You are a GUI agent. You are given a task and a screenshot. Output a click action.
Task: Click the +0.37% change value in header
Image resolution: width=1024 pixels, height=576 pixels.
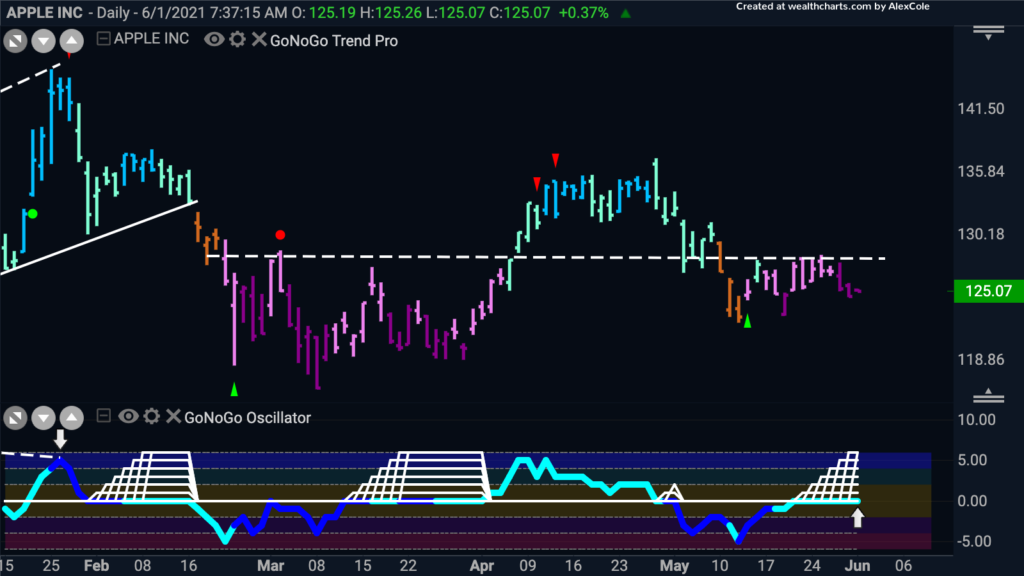pyautogui.click(x=583, y=12)
